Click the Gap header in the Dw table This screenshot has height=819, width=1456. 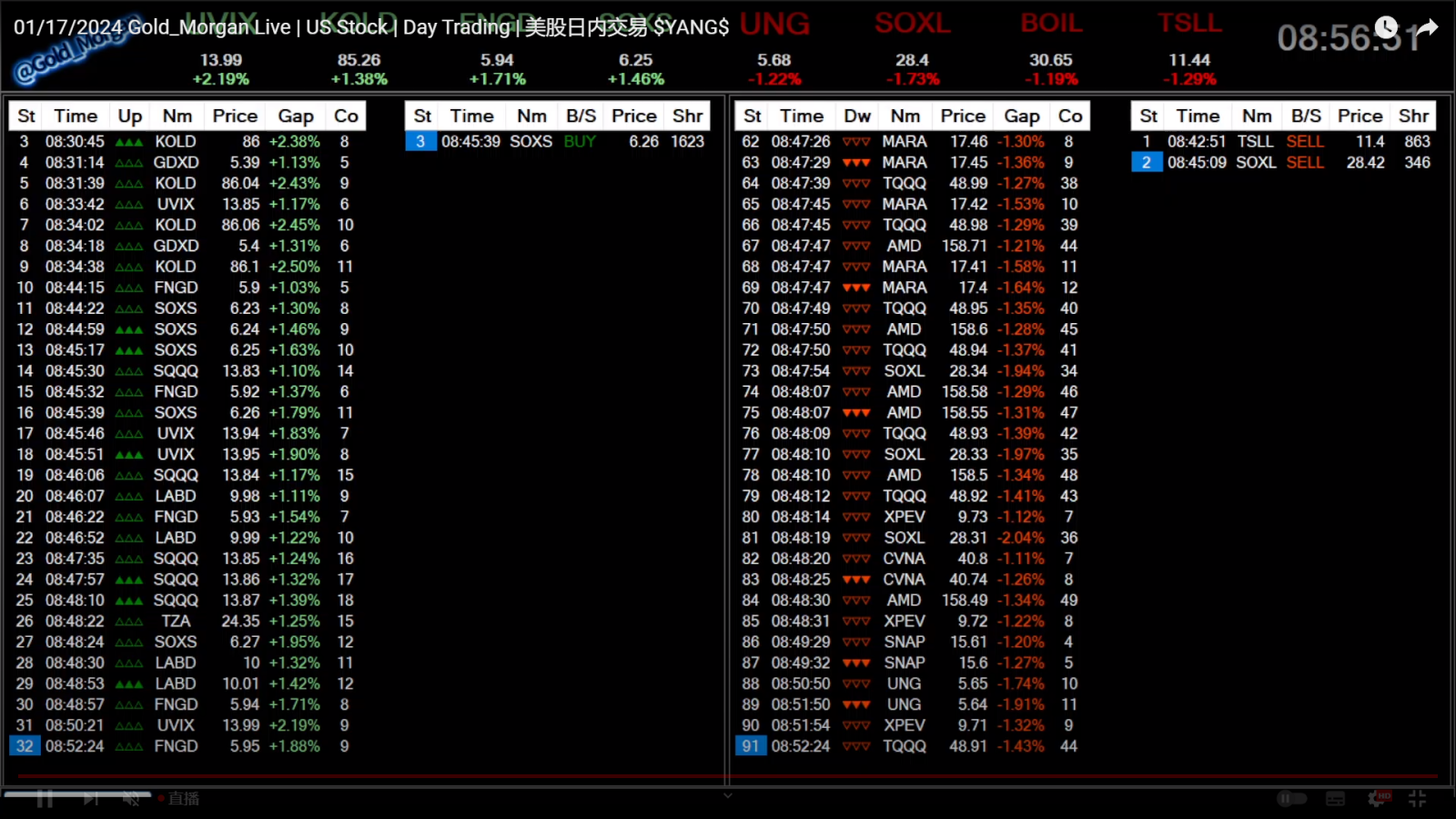(1022, 116)
